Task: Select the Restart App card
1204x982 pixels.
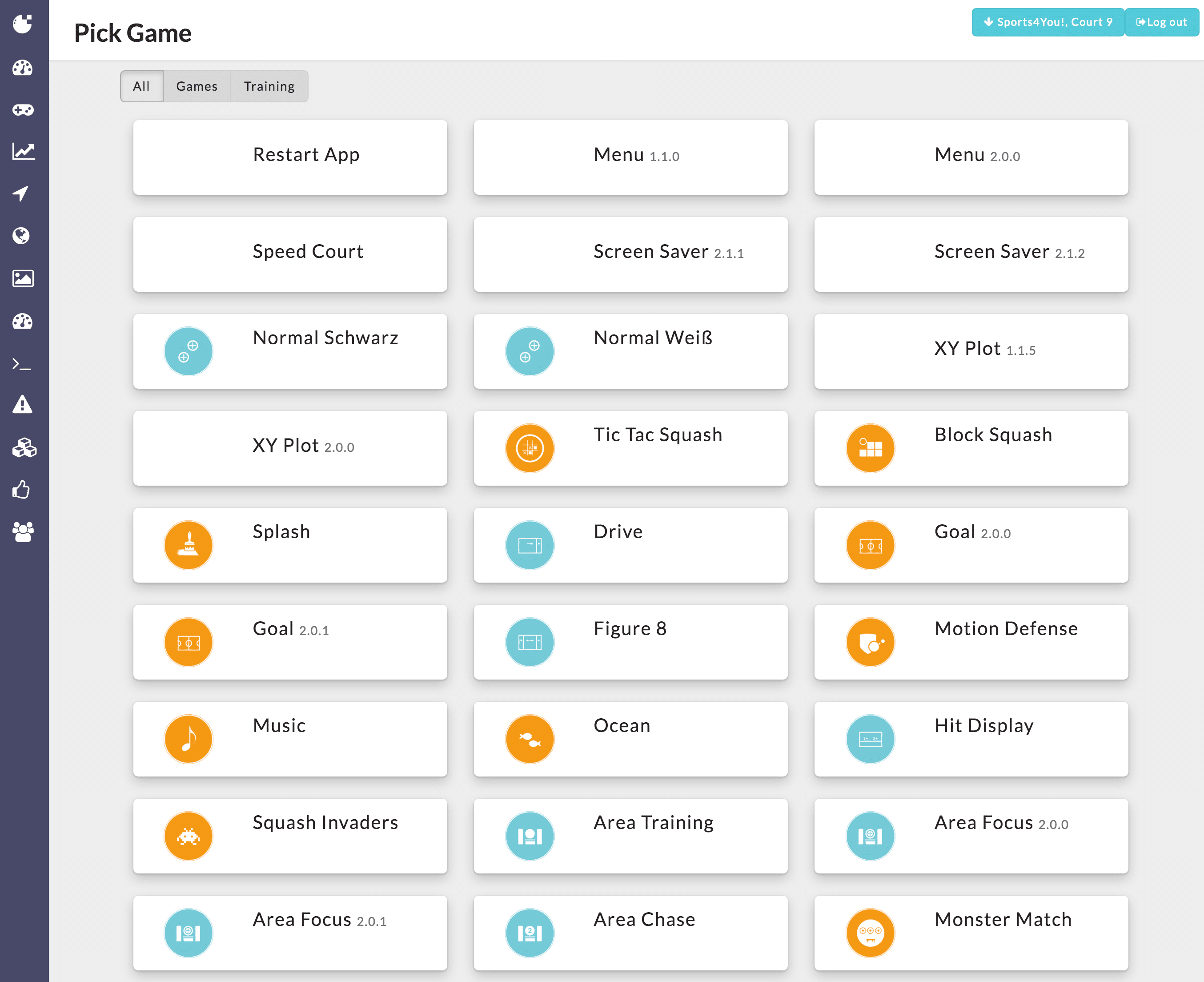Action: pyautogui.click(x=290, y=157)
